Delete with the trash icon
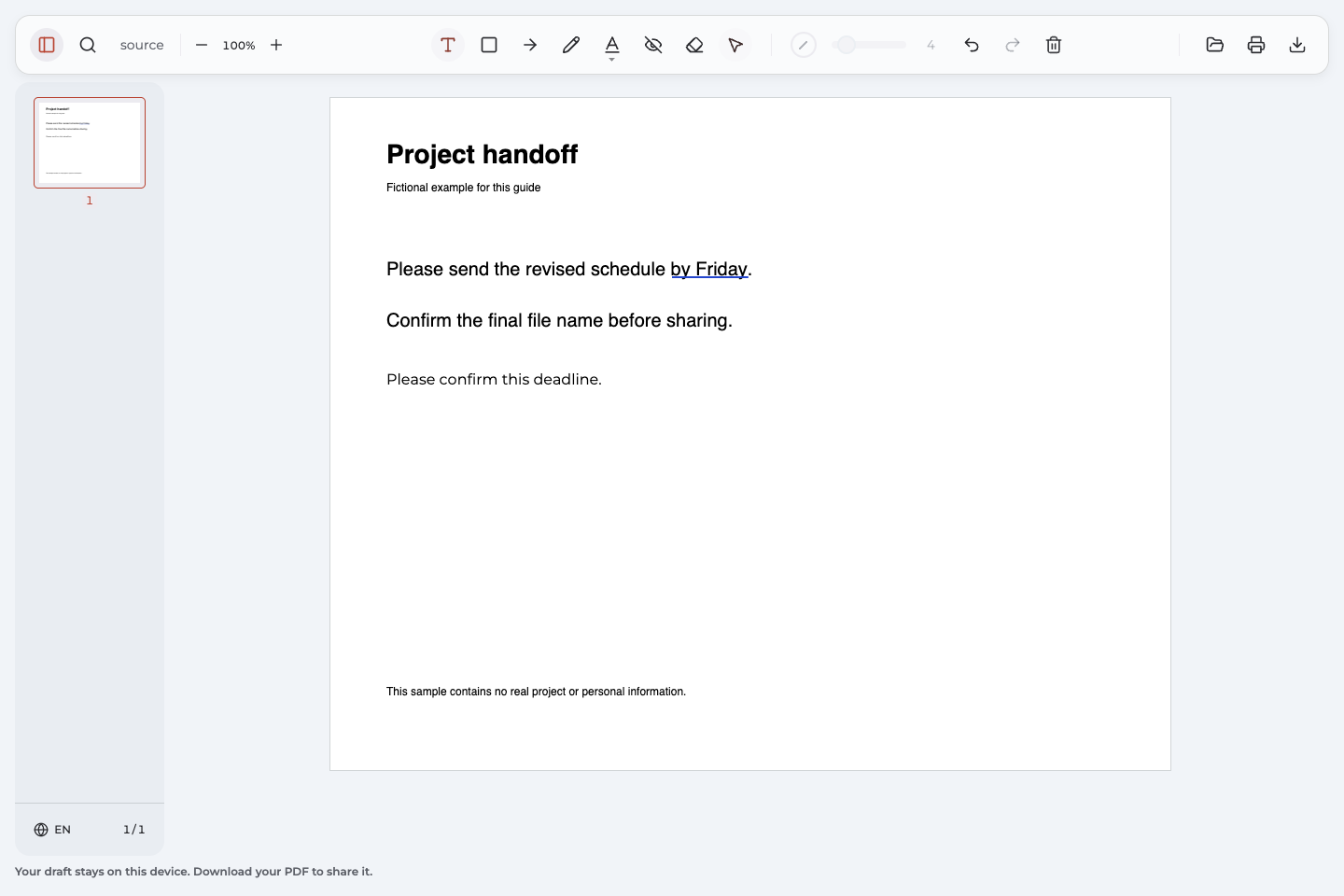Image resolution: width=1344 pixels, height=896 pixels. pos(1054,45)
